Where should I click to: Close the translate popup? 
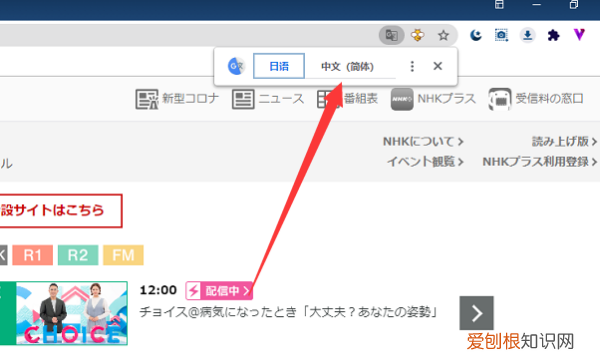click(x=438, y=66)
